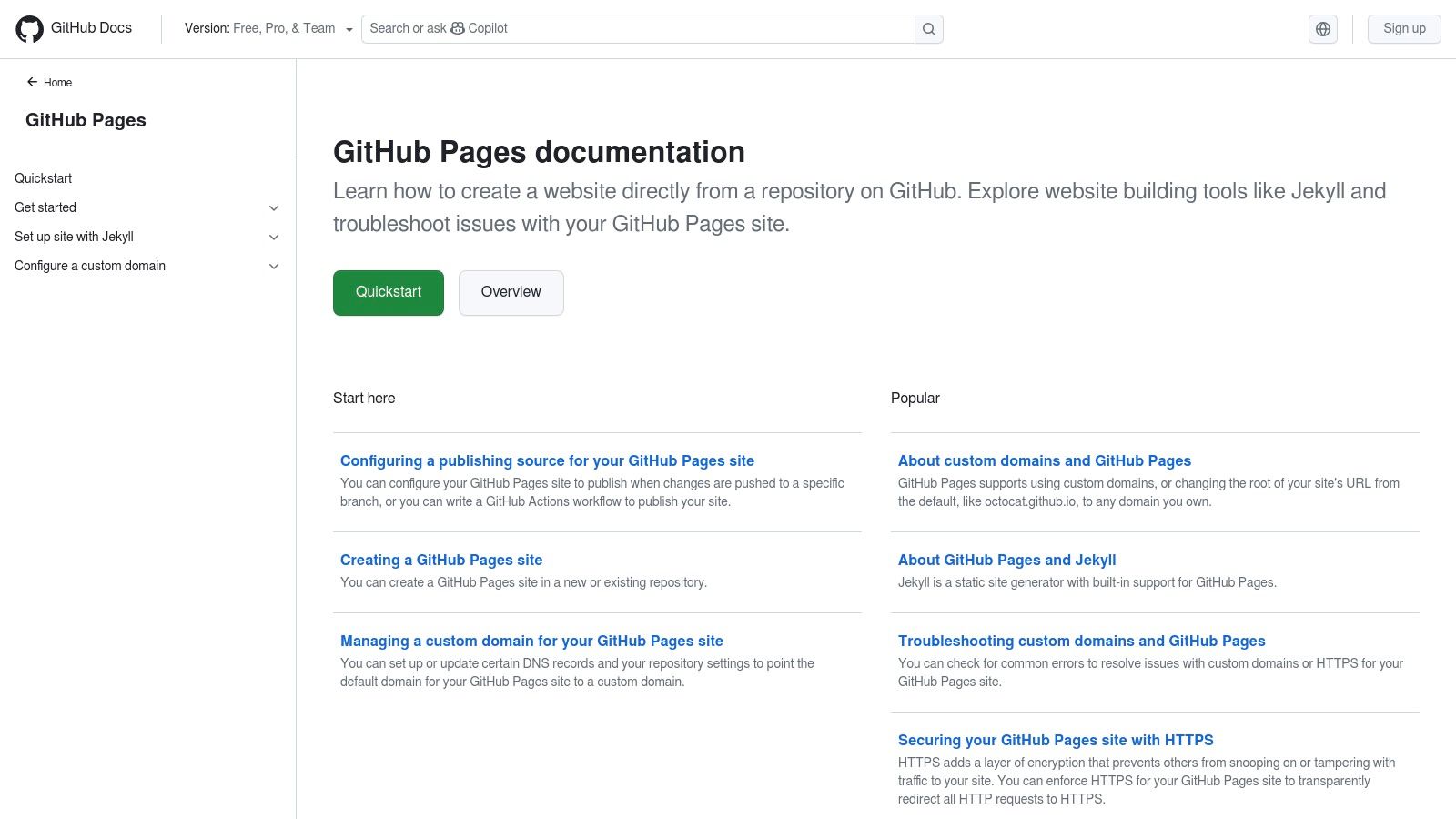Screen dimensions: 1456x819
Task: Open the language globe selector
Action: [x=1323, y=28]
